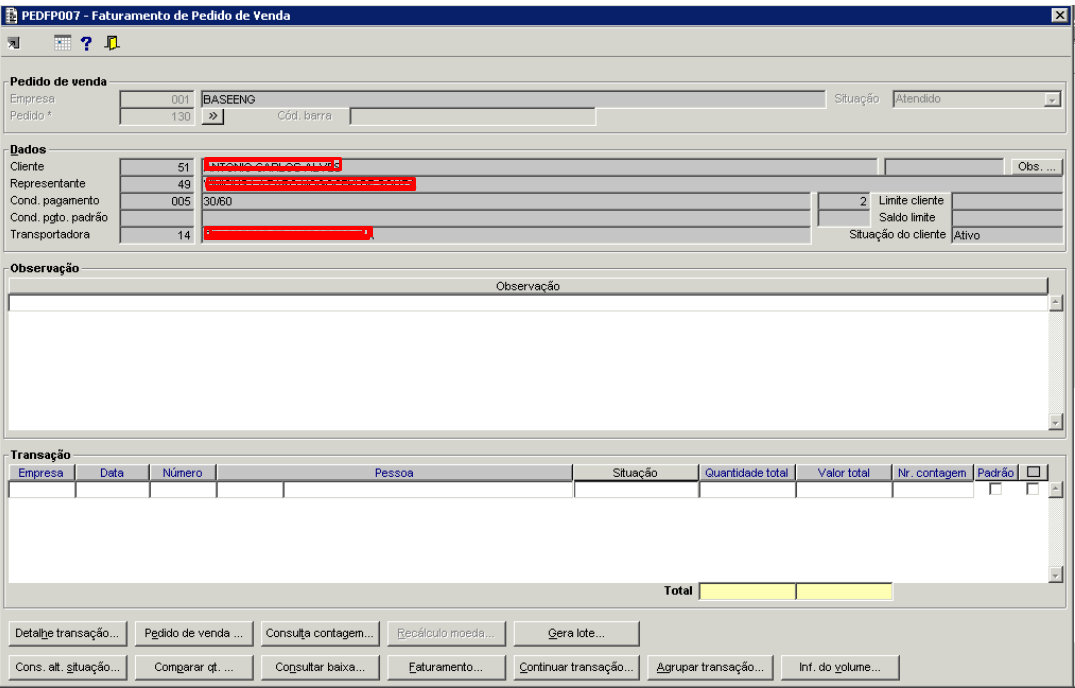1075x688 pixels.
Task: Click the double-arrow button next to Pedido
Action: point(213,116)
